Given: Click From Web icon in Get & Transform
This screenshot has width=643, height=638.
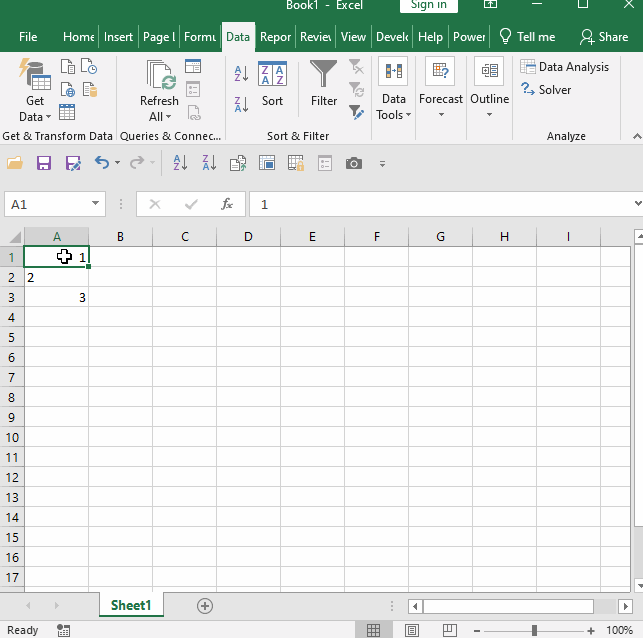Looking at the screenshot, I should point(68,89).
